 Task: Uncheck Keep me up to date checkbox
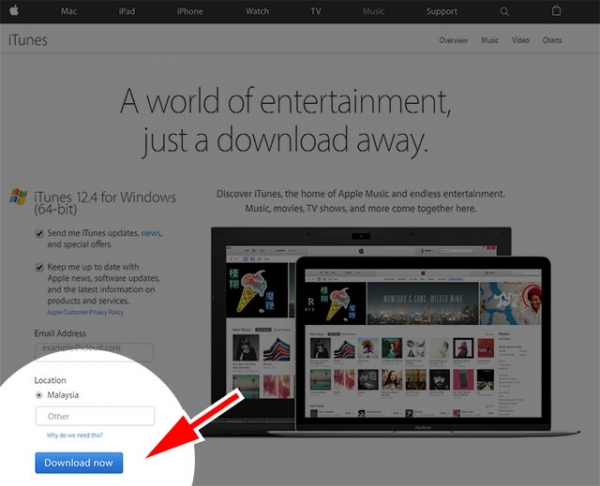coord(39,267)
